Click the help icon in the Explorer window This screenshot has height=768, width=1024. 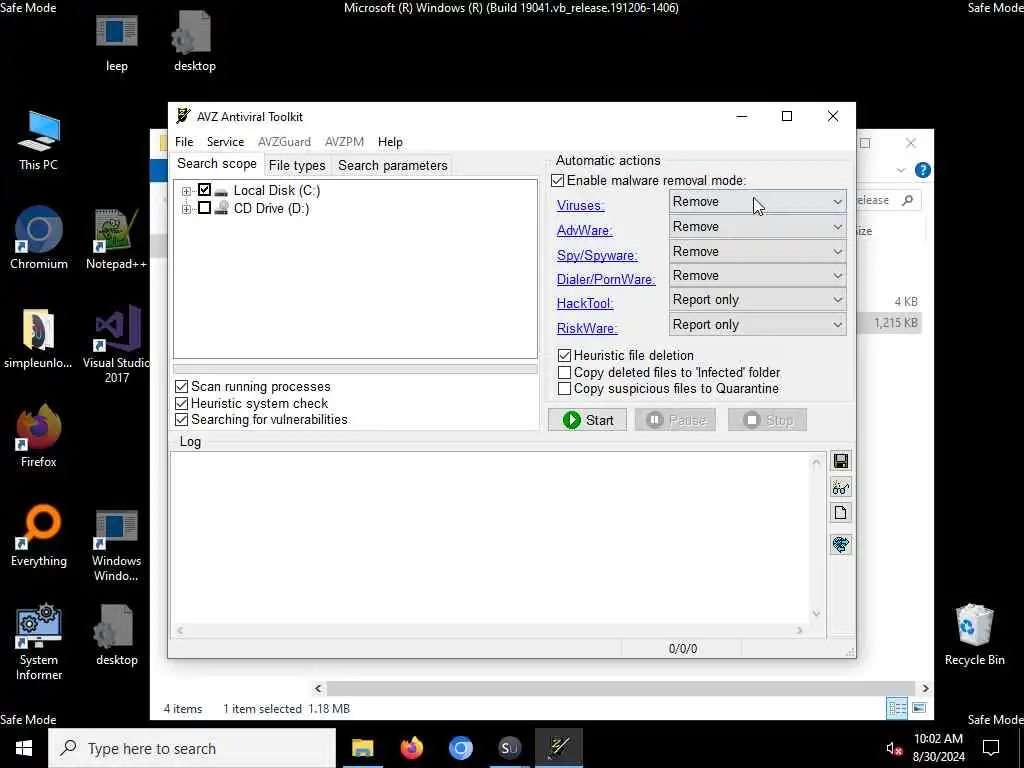(923, 170)
